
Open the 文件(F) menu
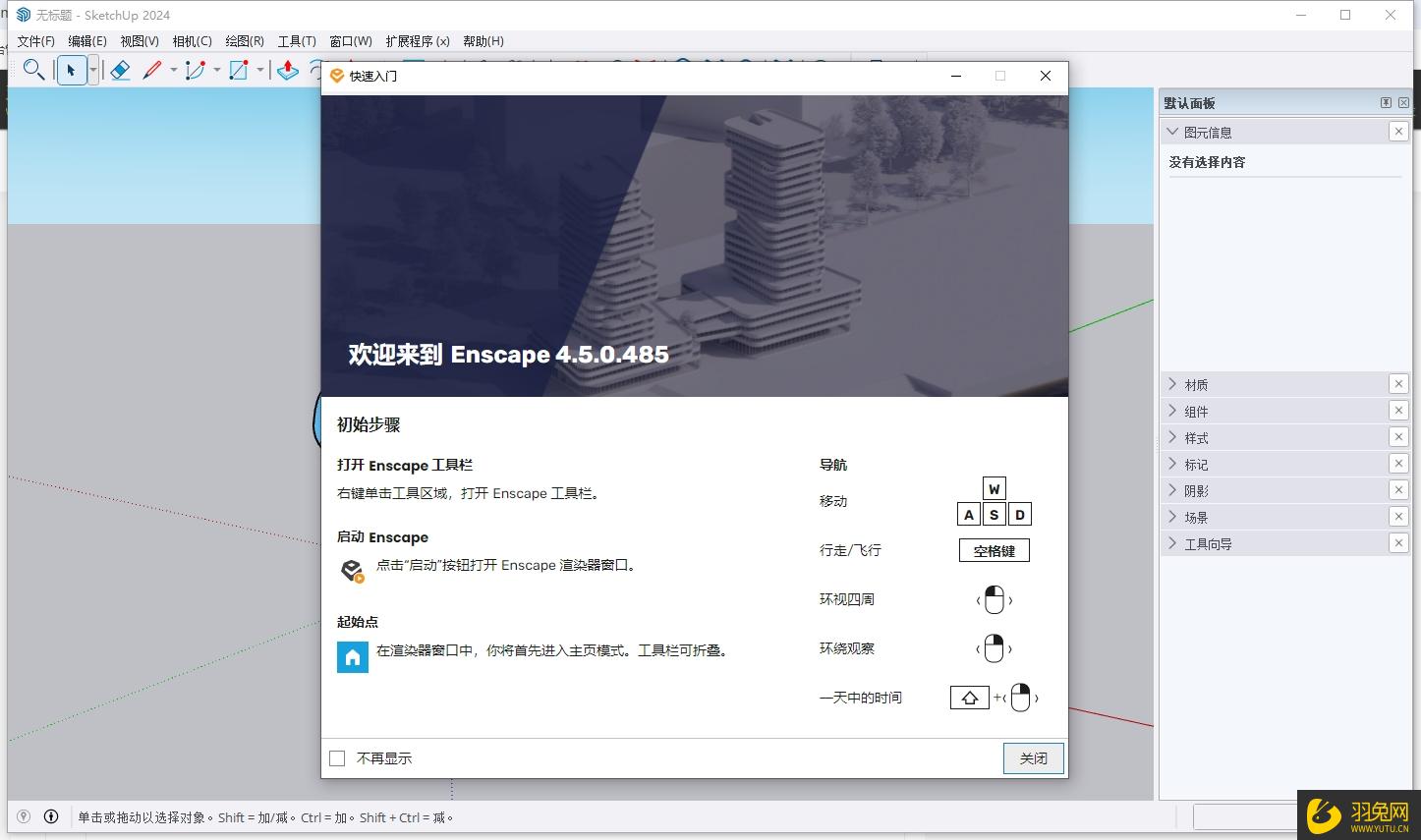[x=36, y=41]
